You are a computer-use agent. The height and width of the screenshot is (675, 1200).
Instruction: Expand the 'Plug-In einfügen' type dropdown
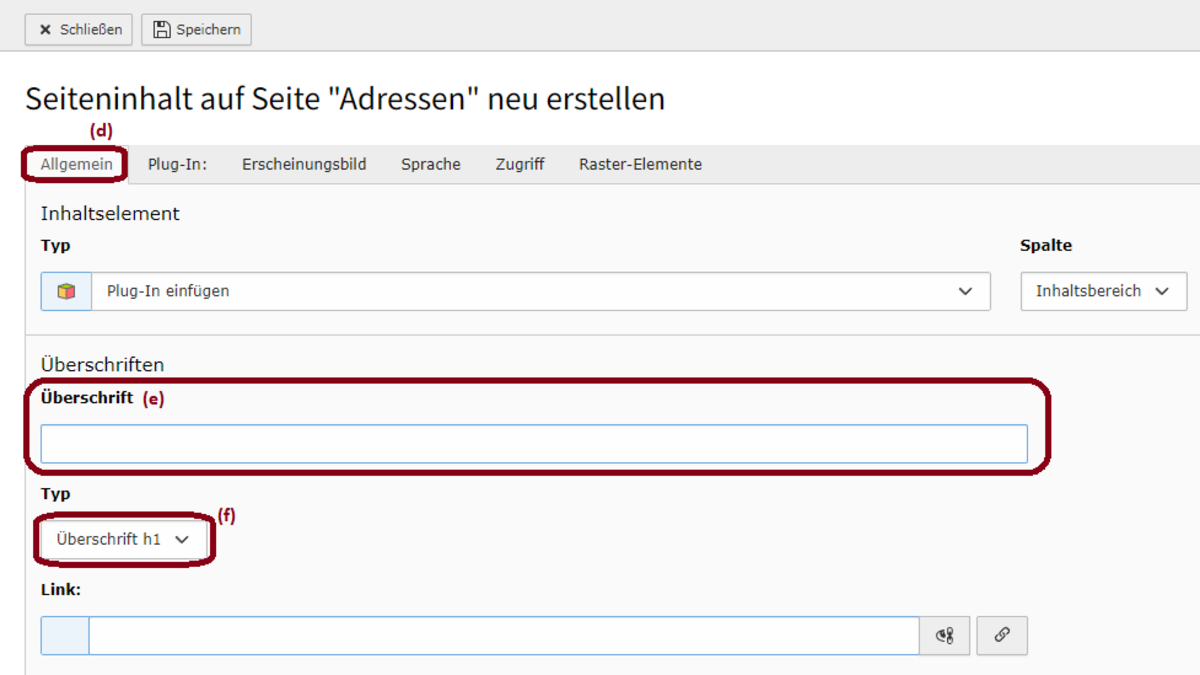541,291
